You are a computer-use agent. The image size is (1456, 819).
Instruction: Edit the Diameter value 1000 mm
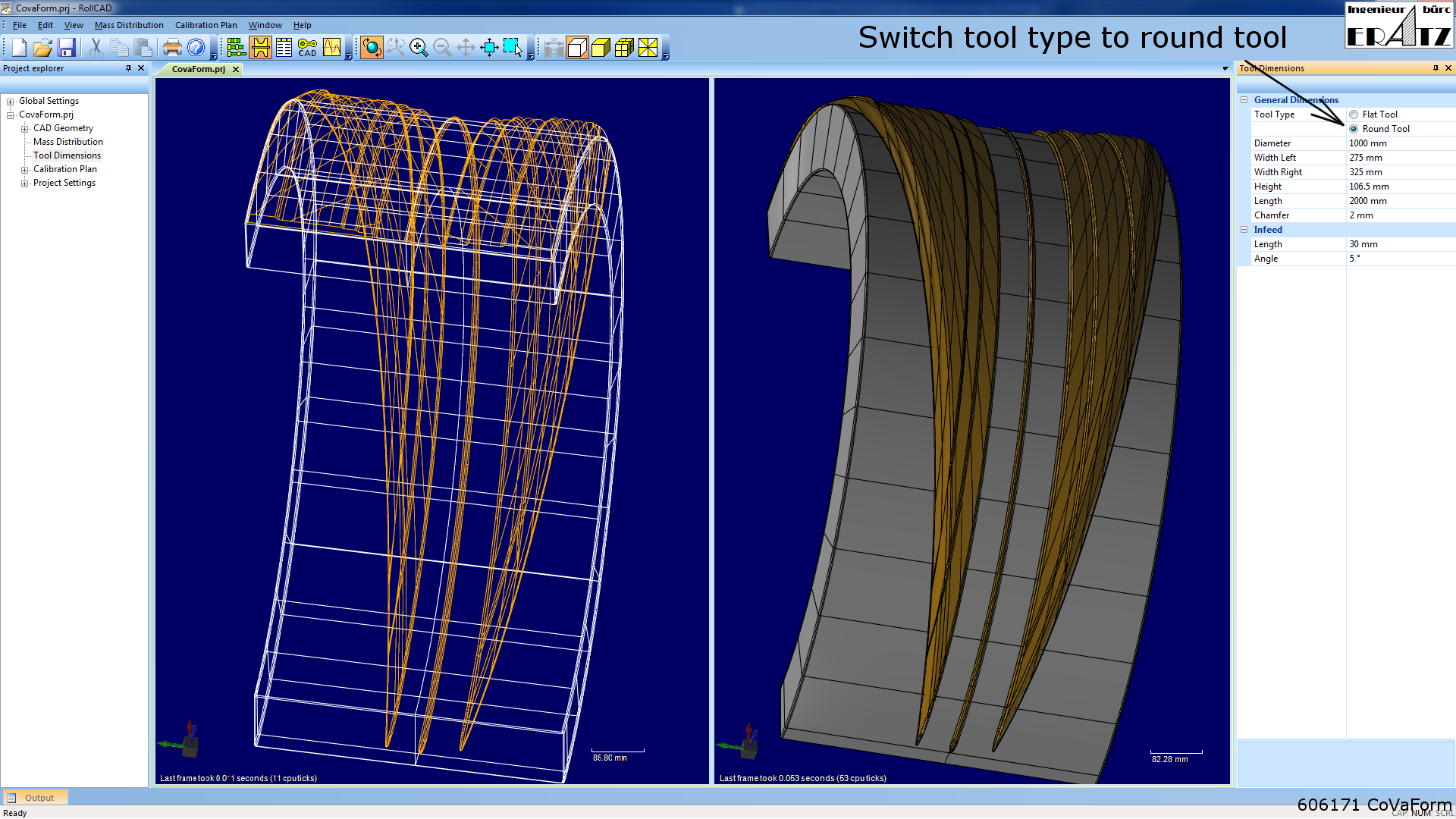pos(1401,143)
